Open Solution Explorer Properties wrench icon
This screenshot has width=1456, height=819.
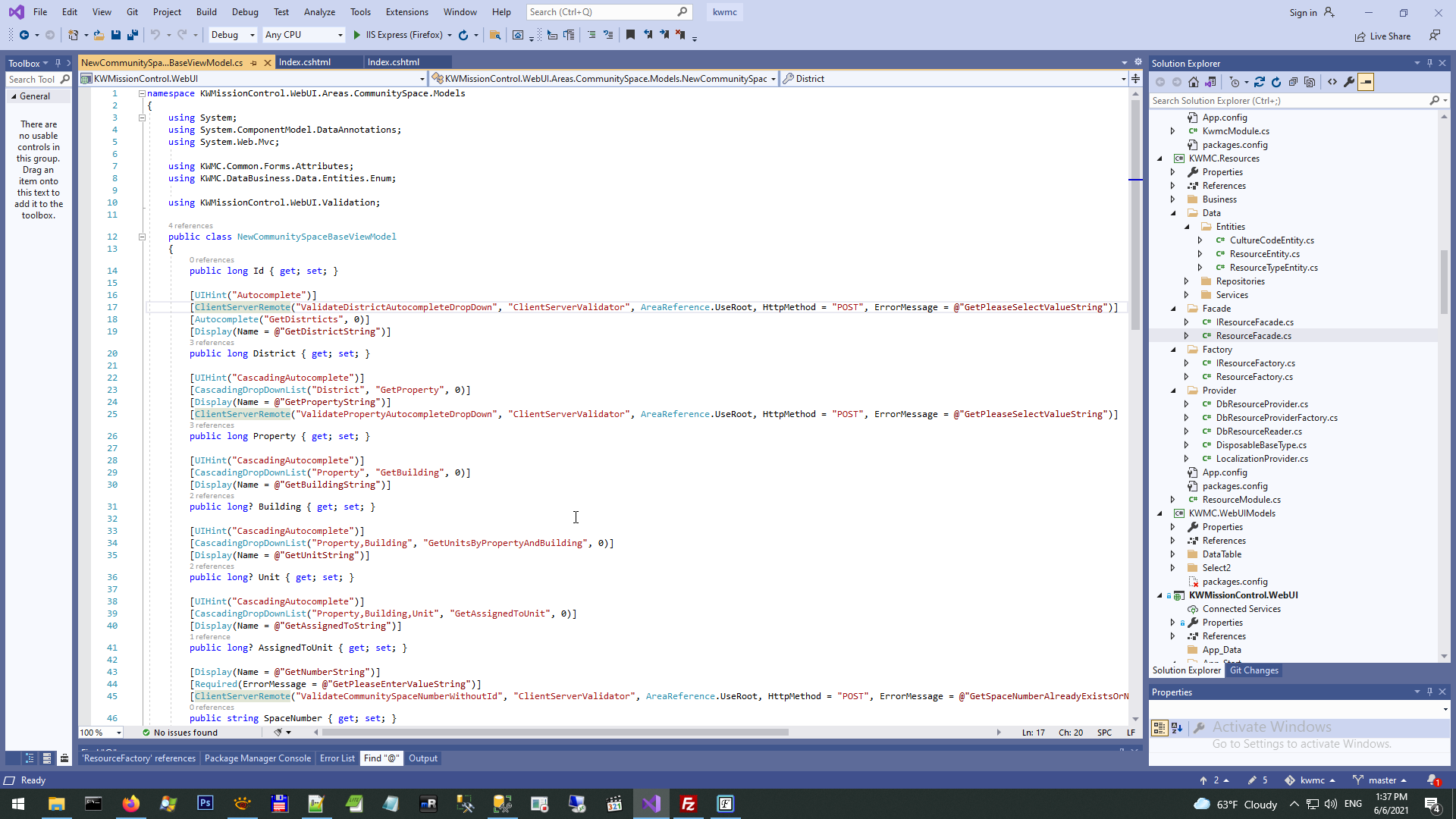click(1349, 82)
